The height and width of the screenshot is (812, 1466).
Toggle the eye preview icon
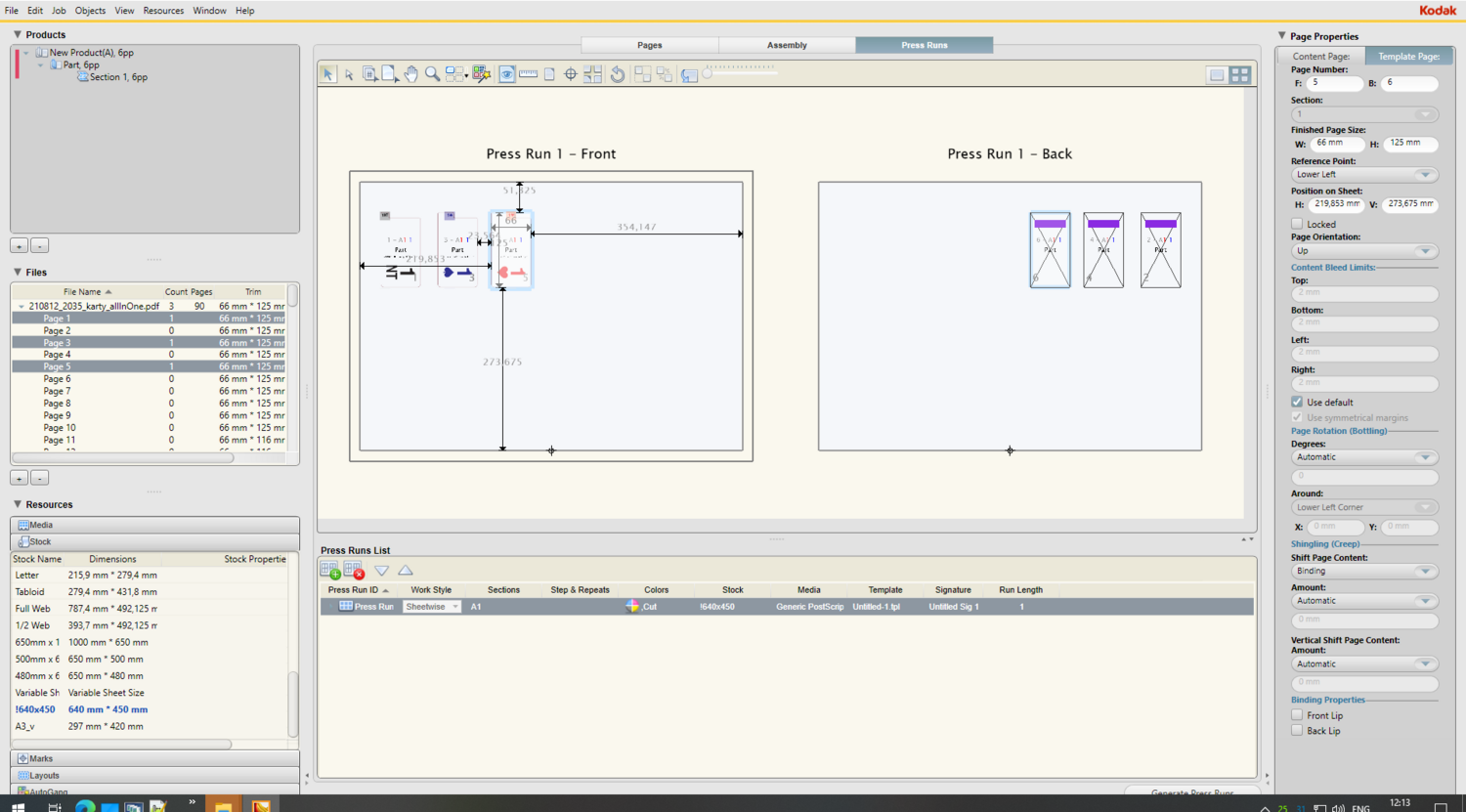(507, 74)
